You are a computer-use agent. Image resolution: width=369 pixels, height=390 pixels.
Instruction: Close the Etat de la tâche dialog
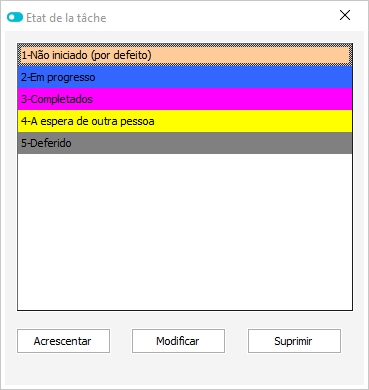(345, 15)
